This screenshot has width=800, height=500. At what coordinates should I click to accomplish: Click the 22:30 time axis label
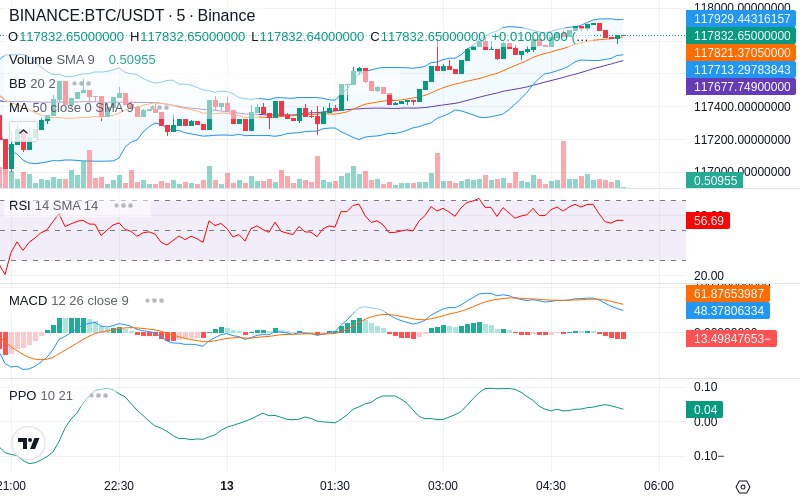point(119,486)
